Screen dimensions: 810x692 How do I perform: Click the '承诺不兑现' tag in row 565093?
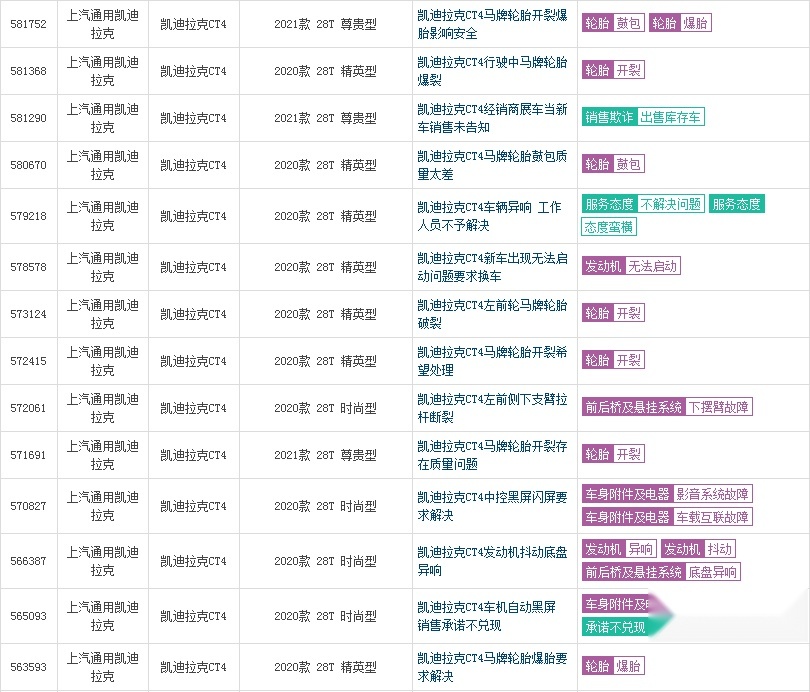[615, 627]
